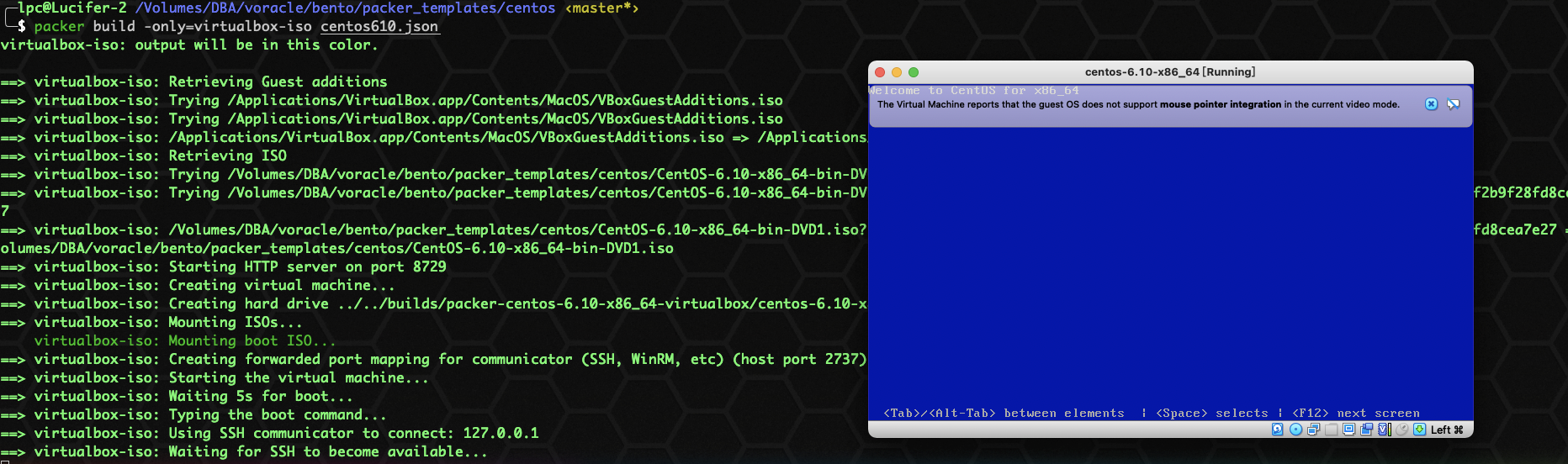Click the 'Creating forwarded port mapping' line

pos(433,359)
